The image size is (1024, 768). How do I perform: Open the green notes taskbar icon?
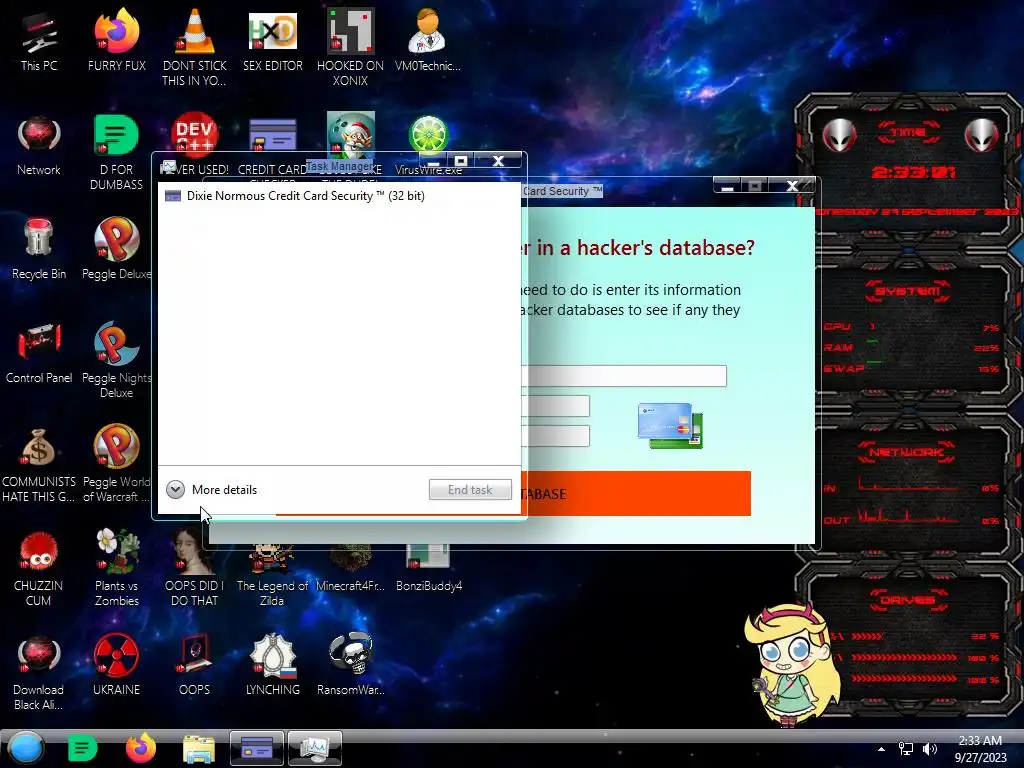82,748
